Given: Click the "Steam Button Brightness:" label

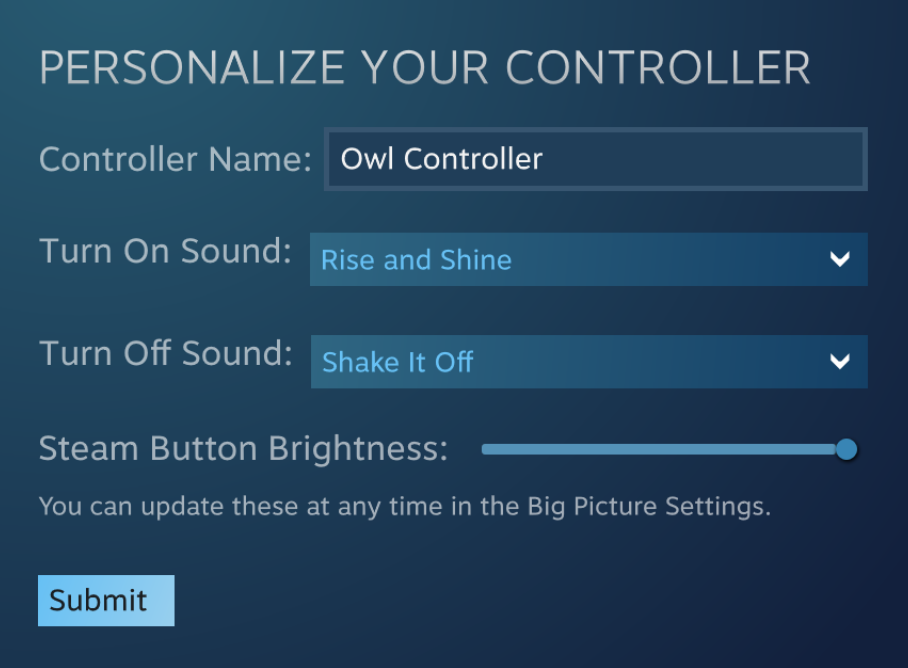Looking at the screenshot, I should coord(243,449).
